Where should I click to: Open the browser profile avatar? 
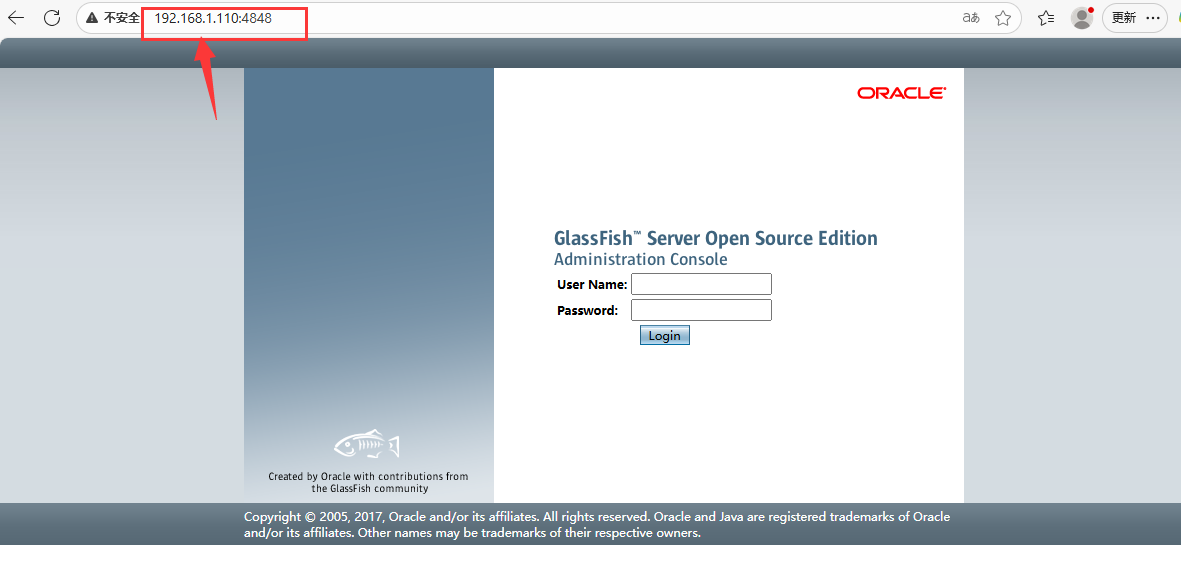tap(1082, 18)
